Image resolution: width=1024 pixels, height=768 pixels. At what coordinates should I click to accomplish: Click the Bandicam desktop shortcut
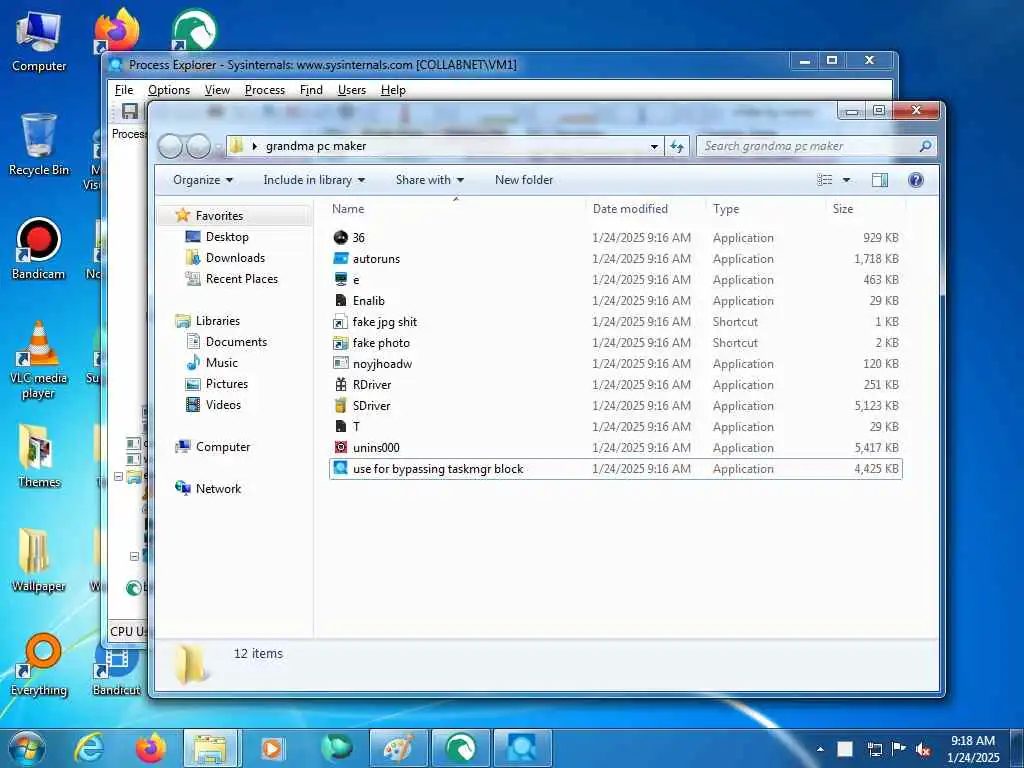39,249
